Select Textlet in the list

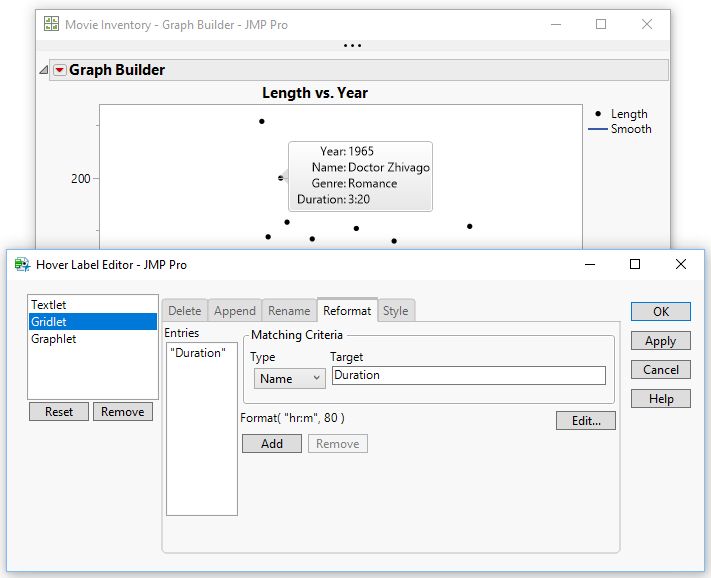pos(49,305)
